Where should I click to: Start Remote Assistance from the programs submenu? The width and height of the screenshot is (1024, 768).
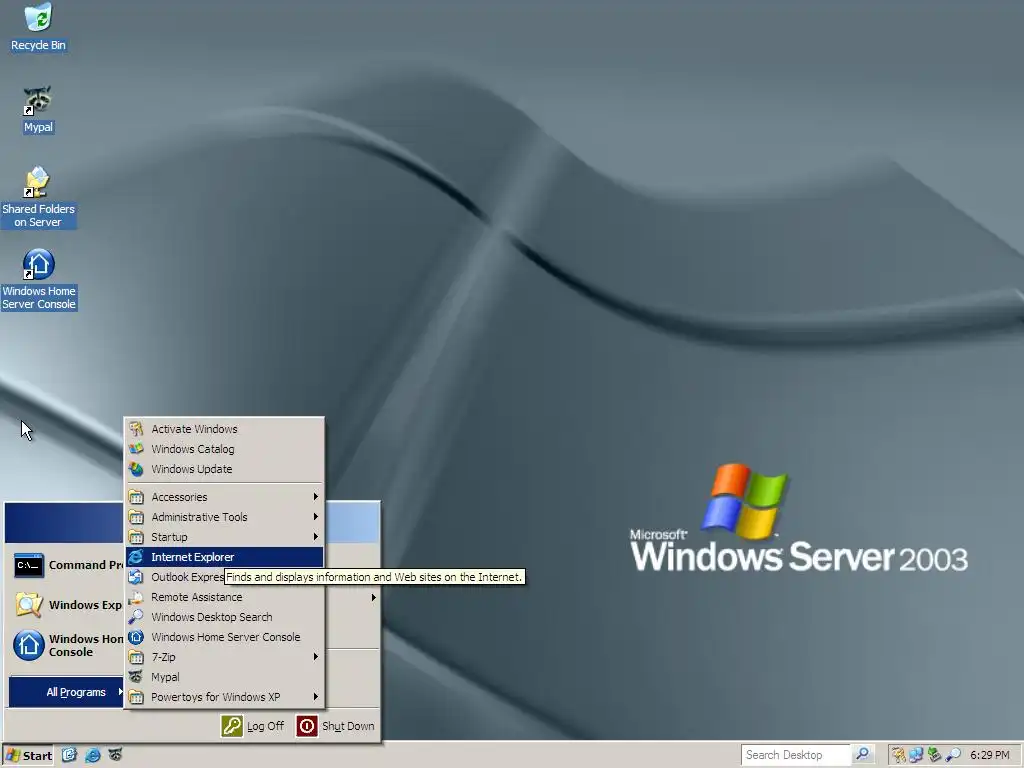pyautogui.click(x=225, y=597)
